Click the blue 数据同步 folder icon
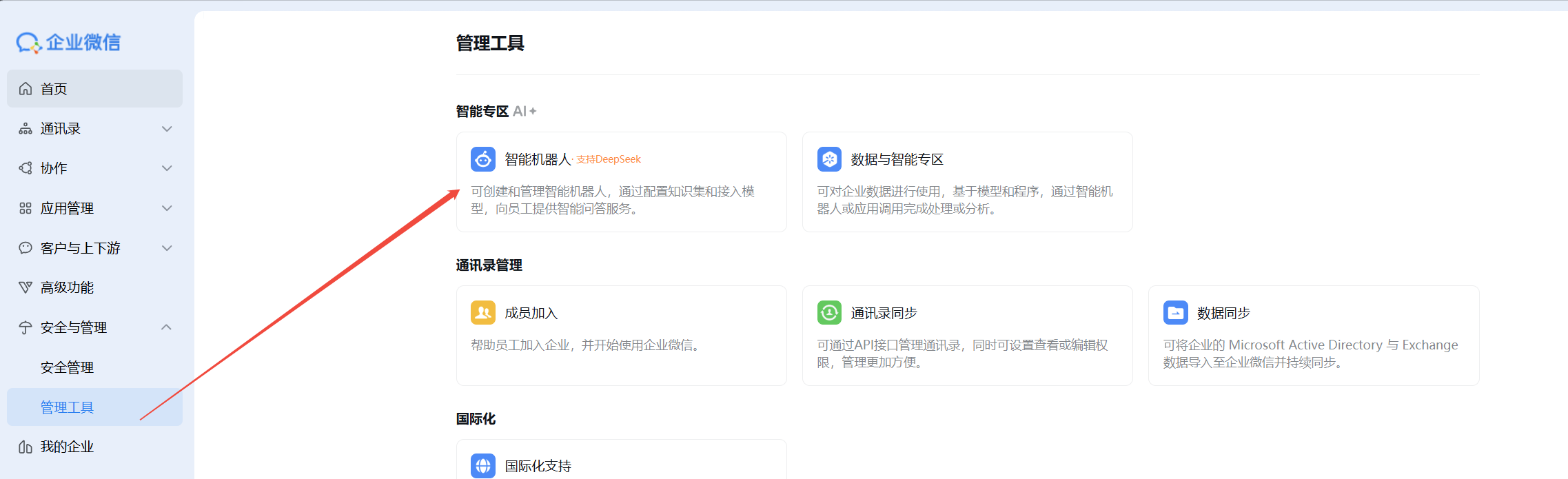 point(1175,313)
